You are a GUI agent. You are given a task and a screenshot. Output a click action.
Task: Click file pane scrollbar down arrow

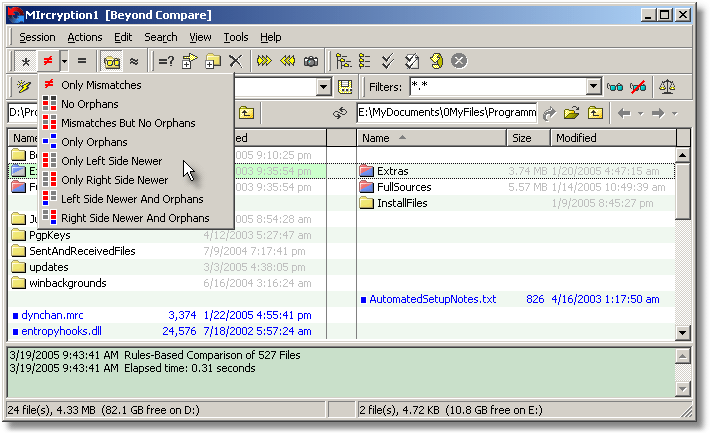click(682, 333)
